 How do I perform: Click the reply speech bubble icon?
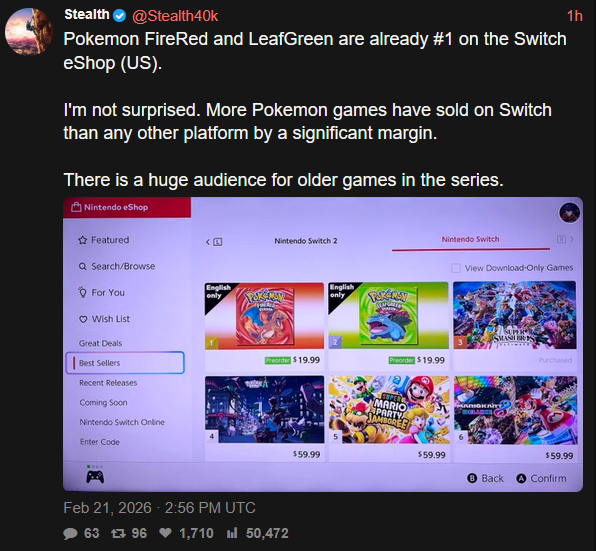coord(70,533)
